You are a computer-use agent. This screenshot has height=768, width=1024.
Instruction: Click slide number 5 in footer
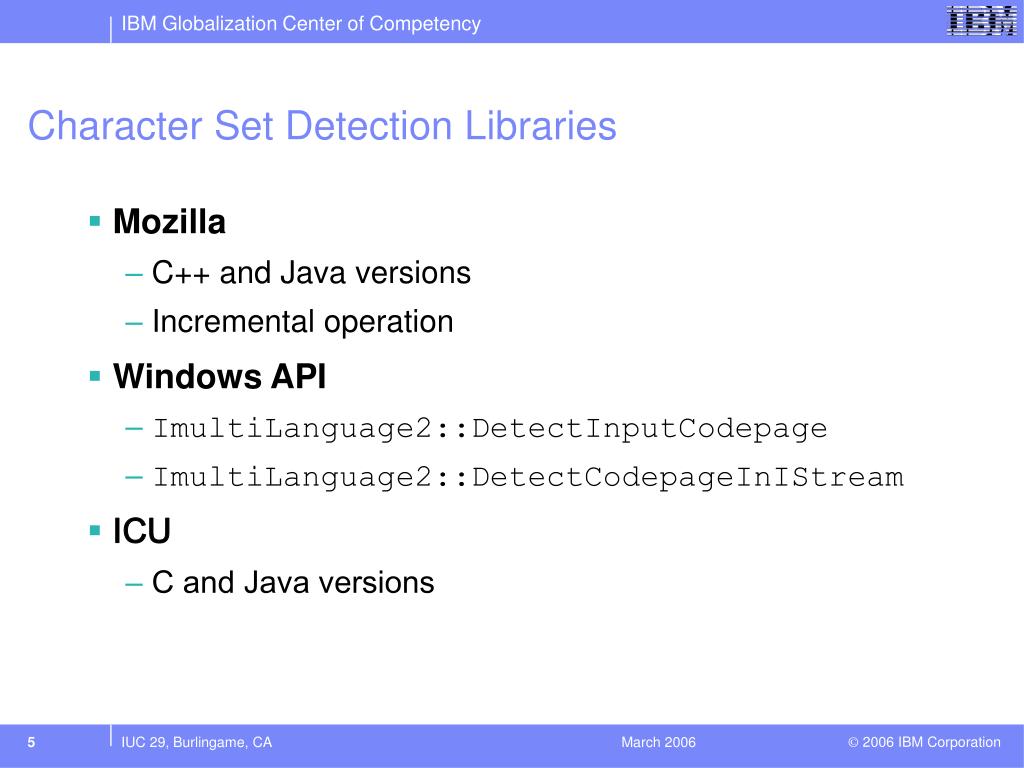[31, 743]
